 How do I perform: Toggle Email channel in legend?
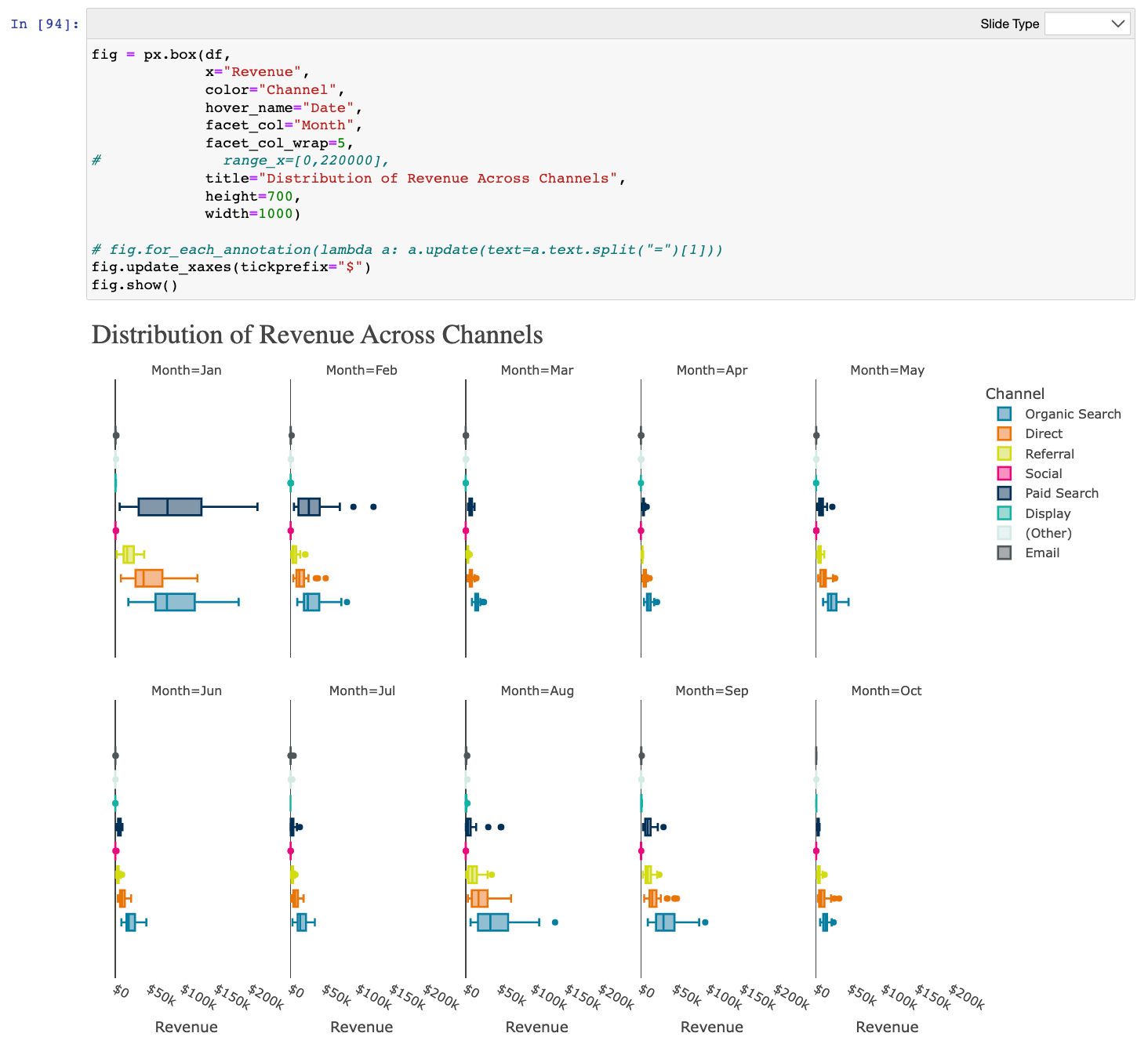1041,553
